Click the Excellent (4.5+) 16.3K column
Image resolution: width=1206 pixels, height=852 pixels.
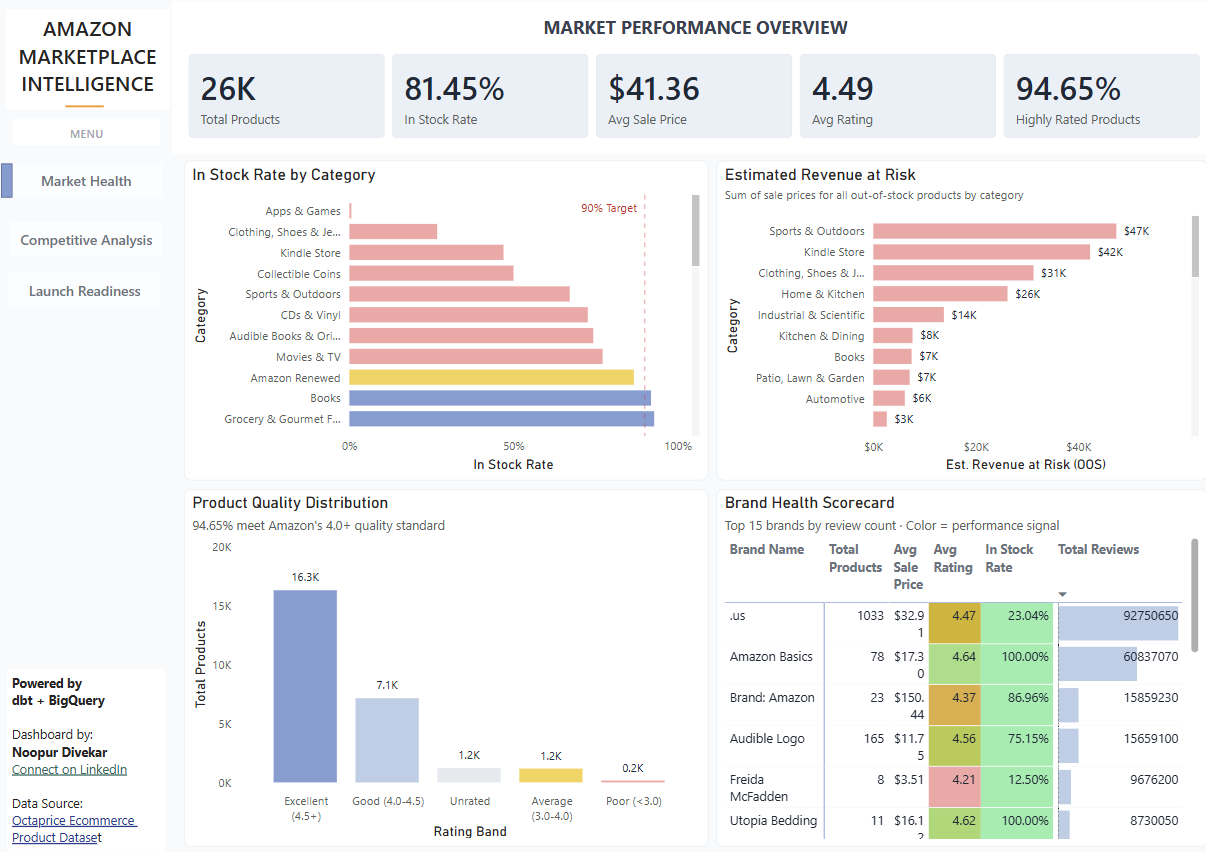(305, 686)
